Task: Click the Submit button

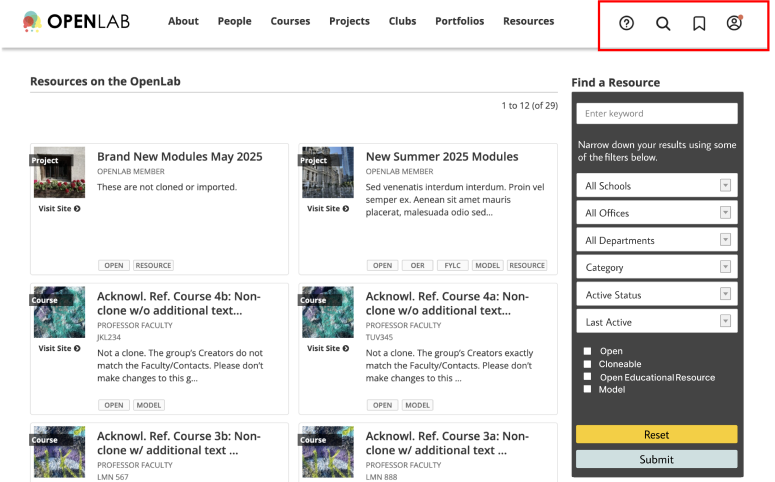Action: pyautogui.click(x=656, y=460)
